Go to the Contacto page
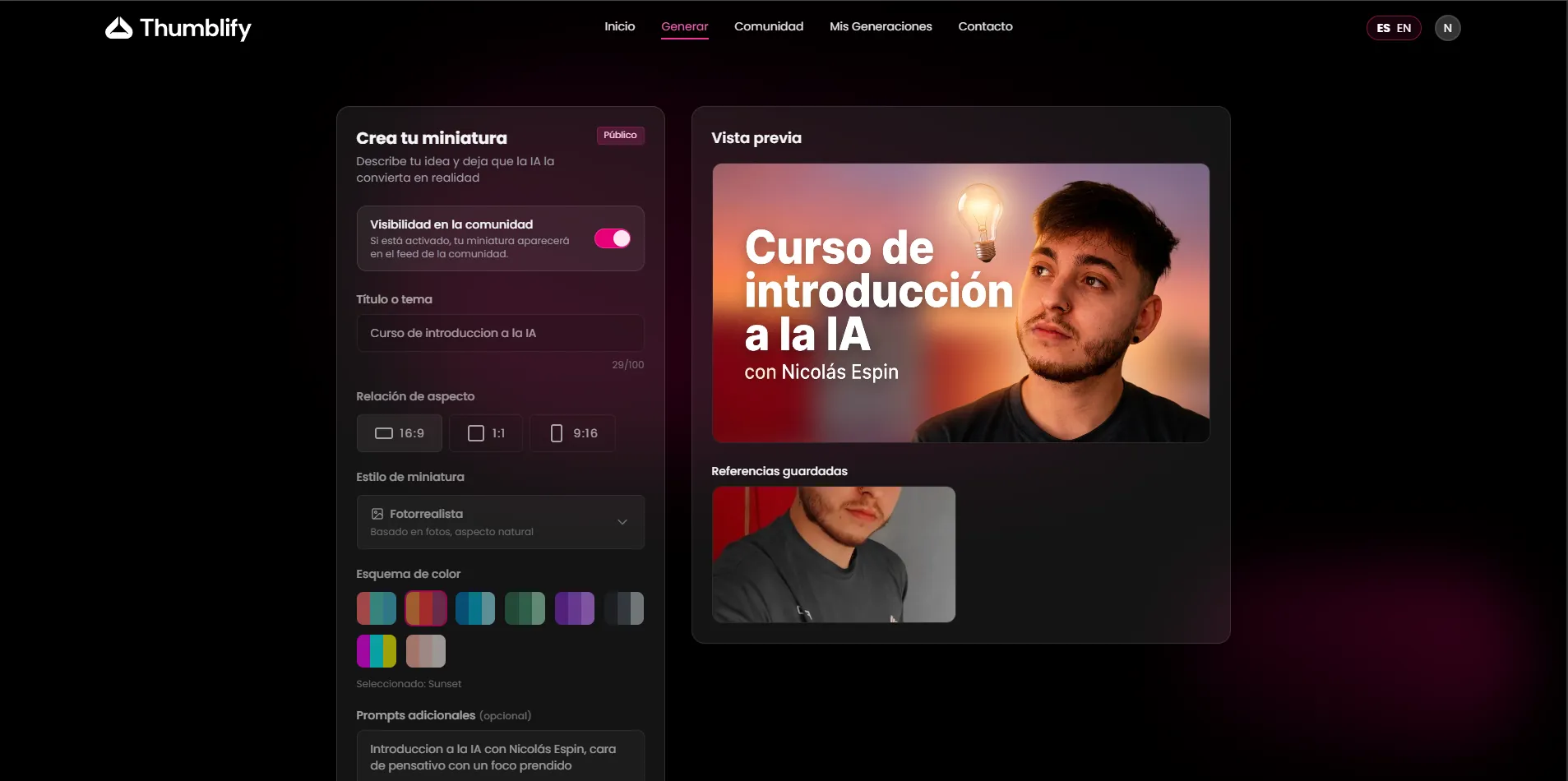The image size is (1568, 781). pos(984,26)
